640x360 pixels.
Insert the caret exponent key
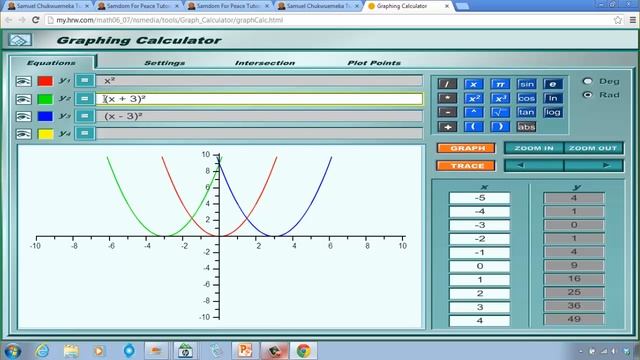click(x=473, y=112)
